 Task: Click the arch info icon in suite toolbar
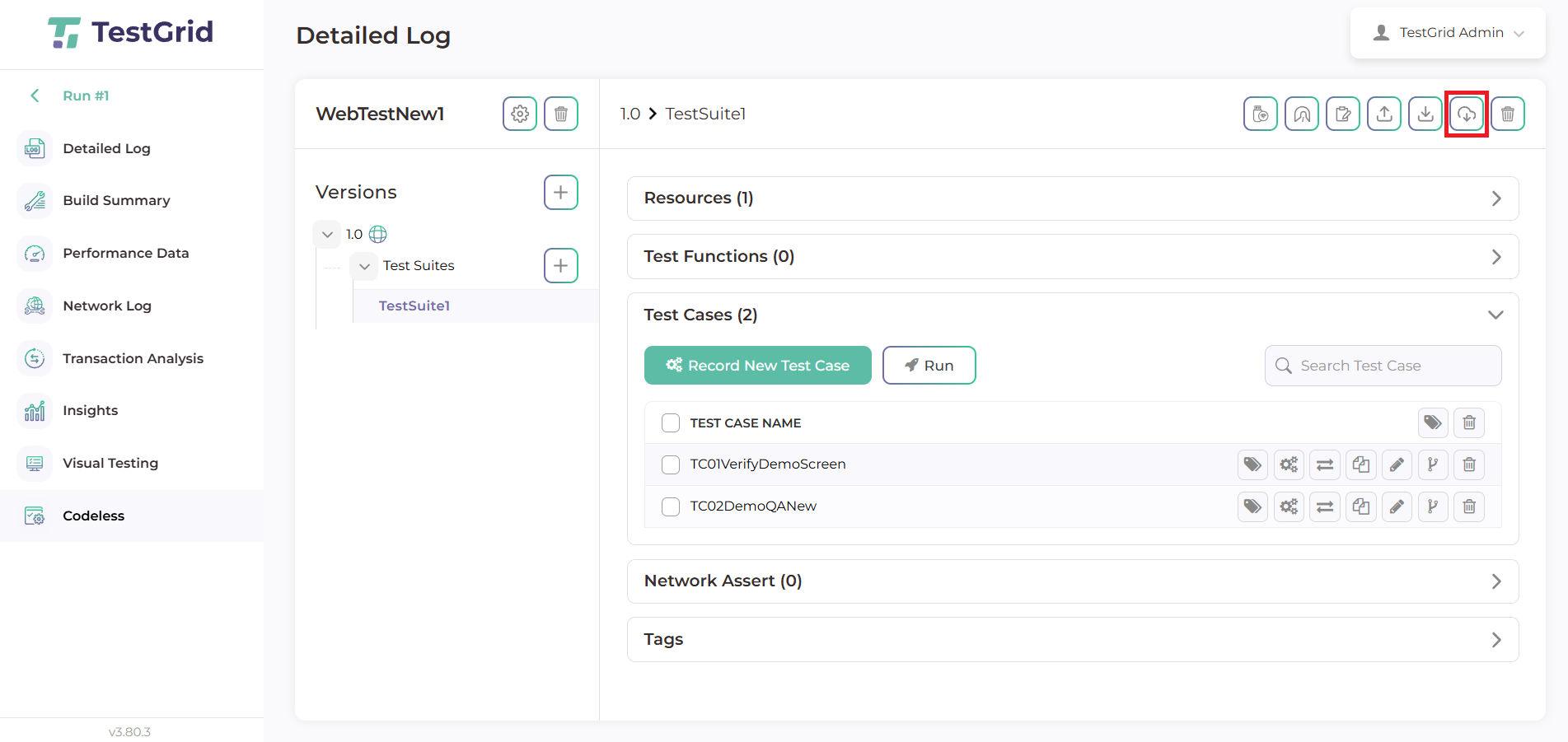click(x=1302, y=114)
